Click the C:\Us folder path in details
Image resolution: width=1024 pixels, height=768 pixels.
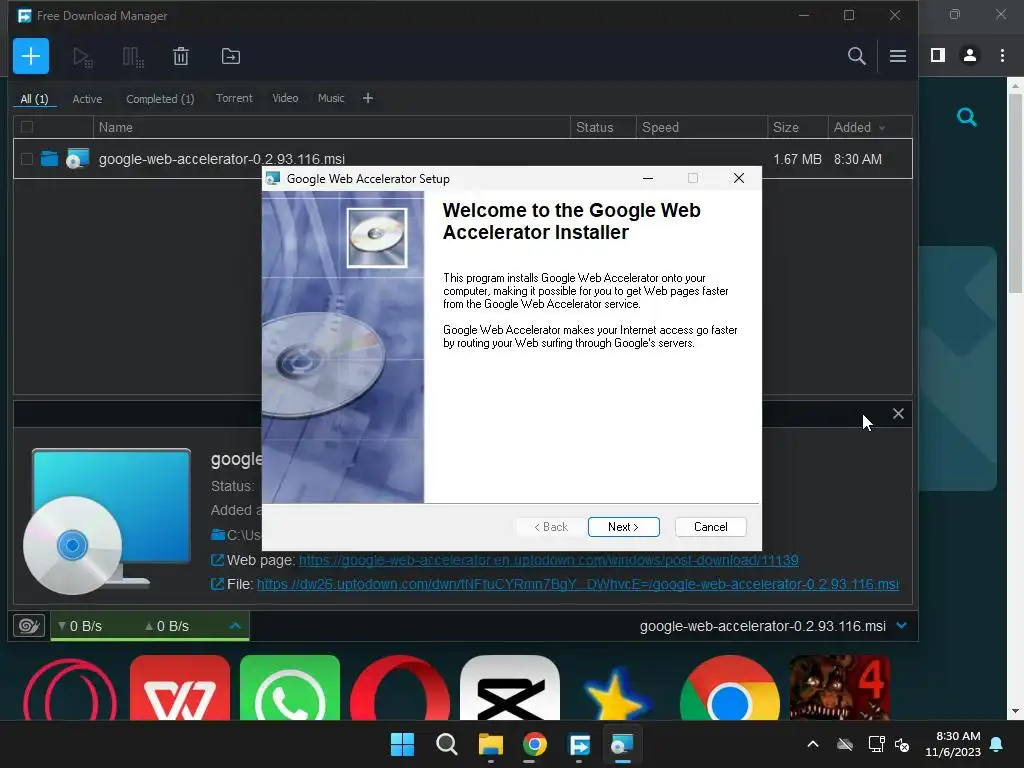236,535
